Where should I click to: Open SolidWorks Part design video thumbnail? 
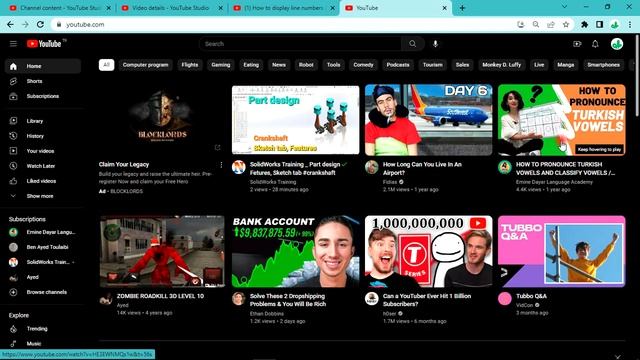click(x=296, y=120)
